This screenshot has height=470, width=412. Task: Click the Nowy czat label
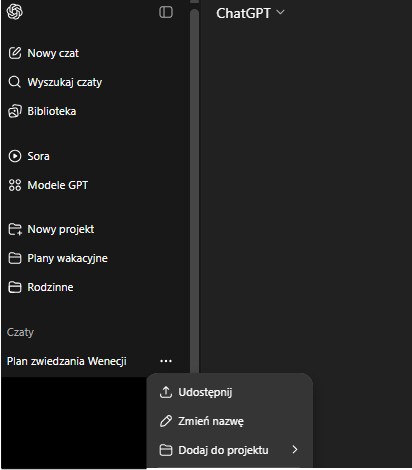click(53, 53)
